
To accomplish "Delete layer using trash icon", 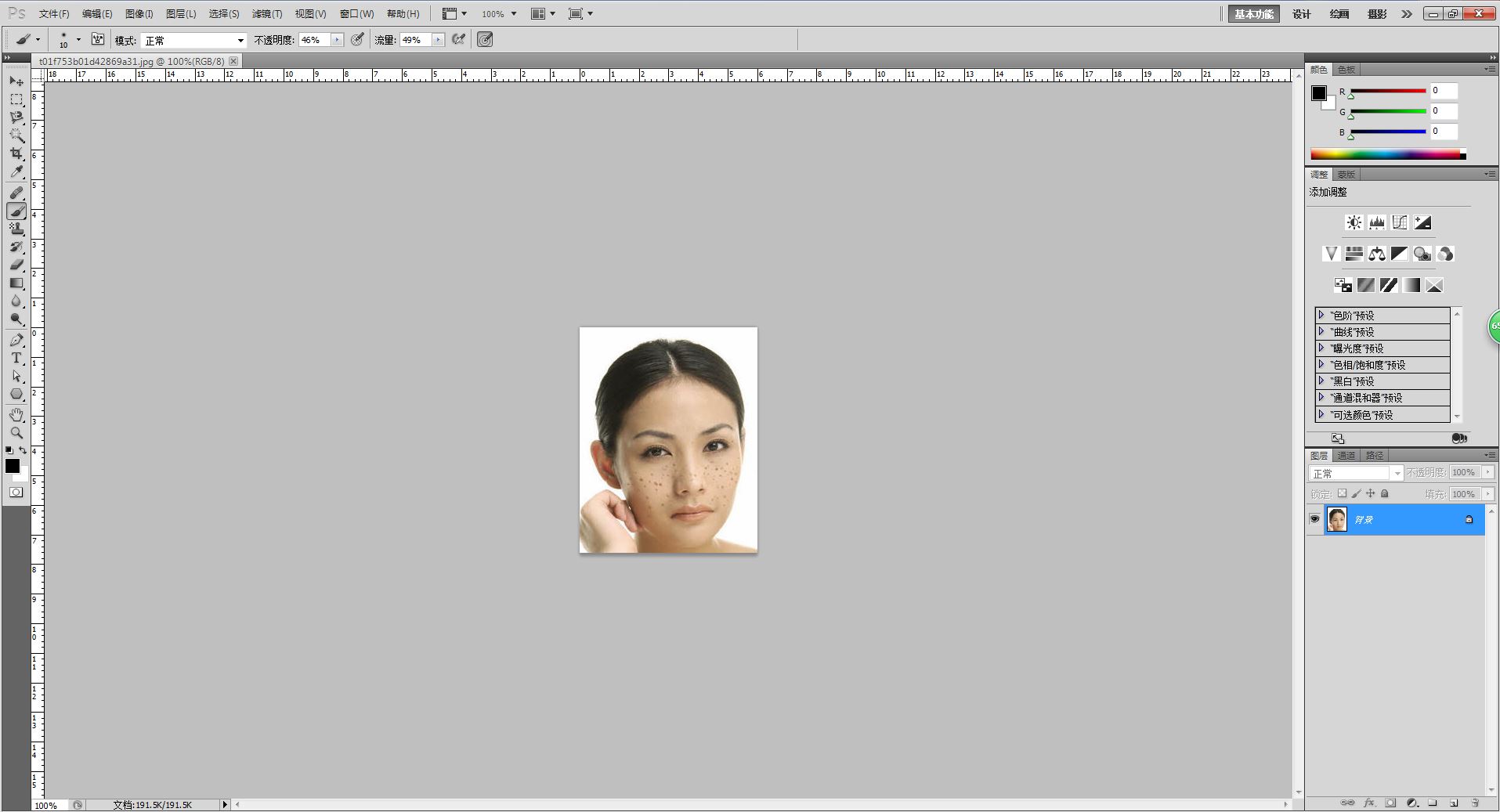I will [x=1475, y=803].
